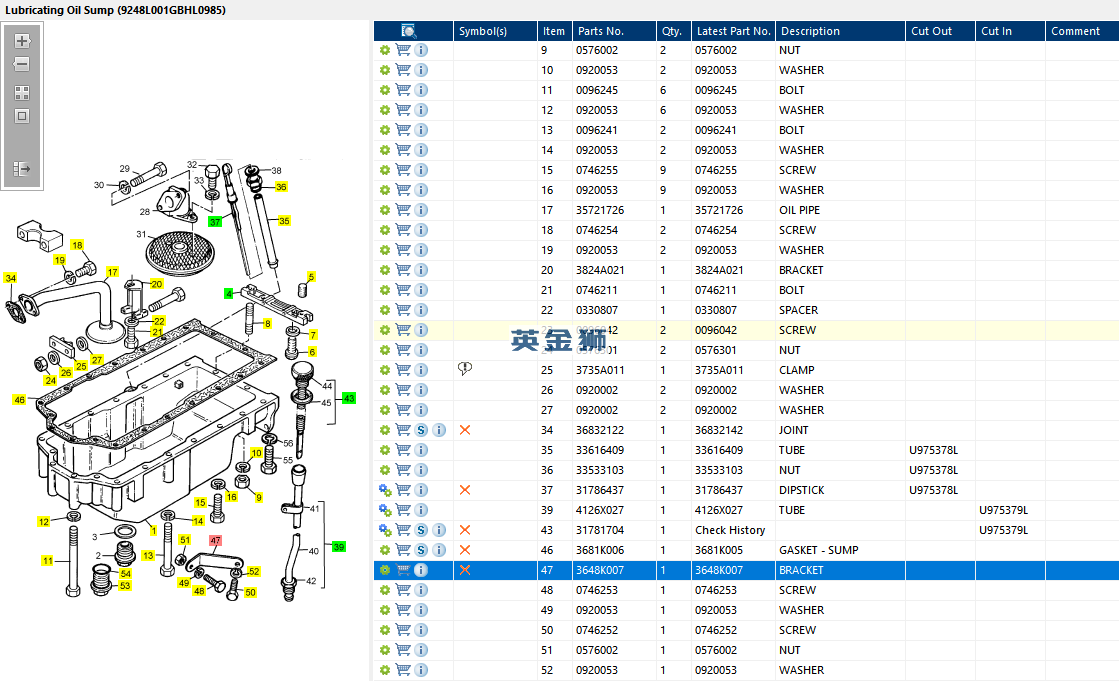Open assembly gears icon for item 39 TUBE
The height and width of the screenshot is (681, 1119).
(x=385, y=510)
